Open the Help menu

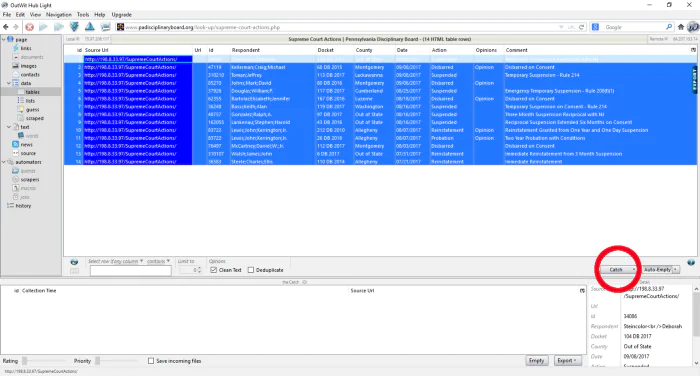click(100, 15)
